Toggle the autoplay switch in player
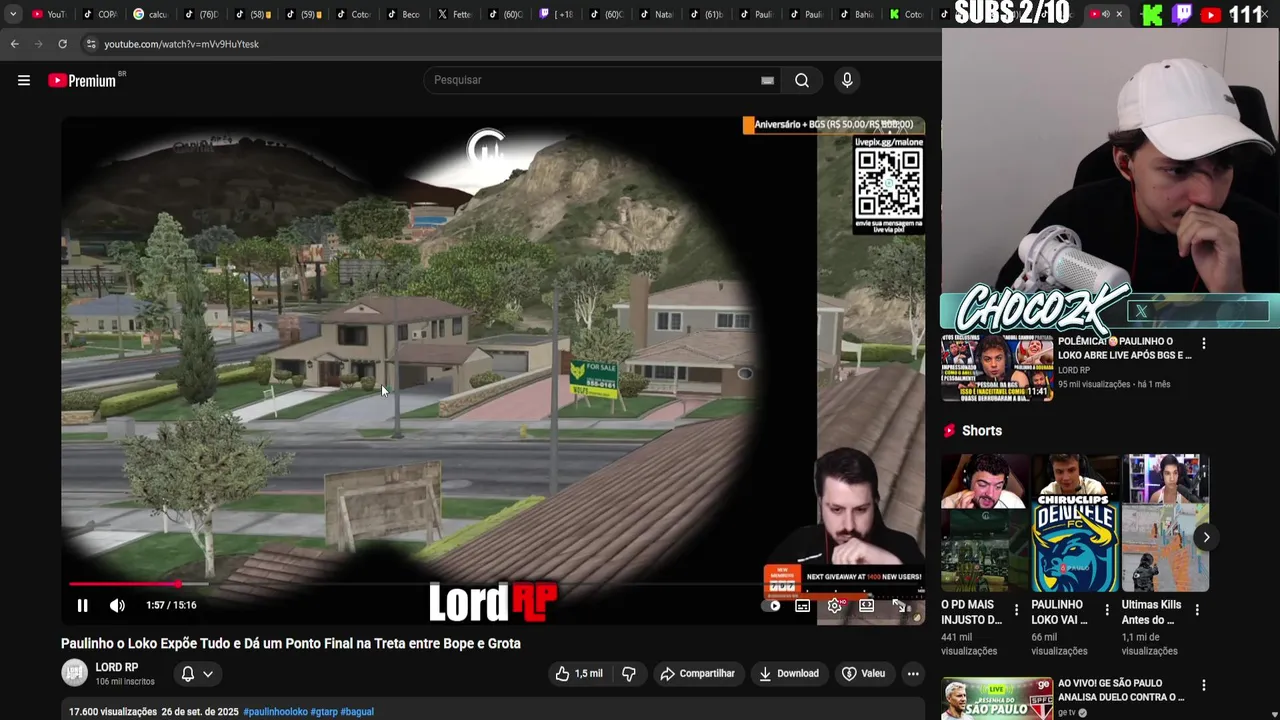The height and width of the screenshot is (720, 1280). pos(773,606)
